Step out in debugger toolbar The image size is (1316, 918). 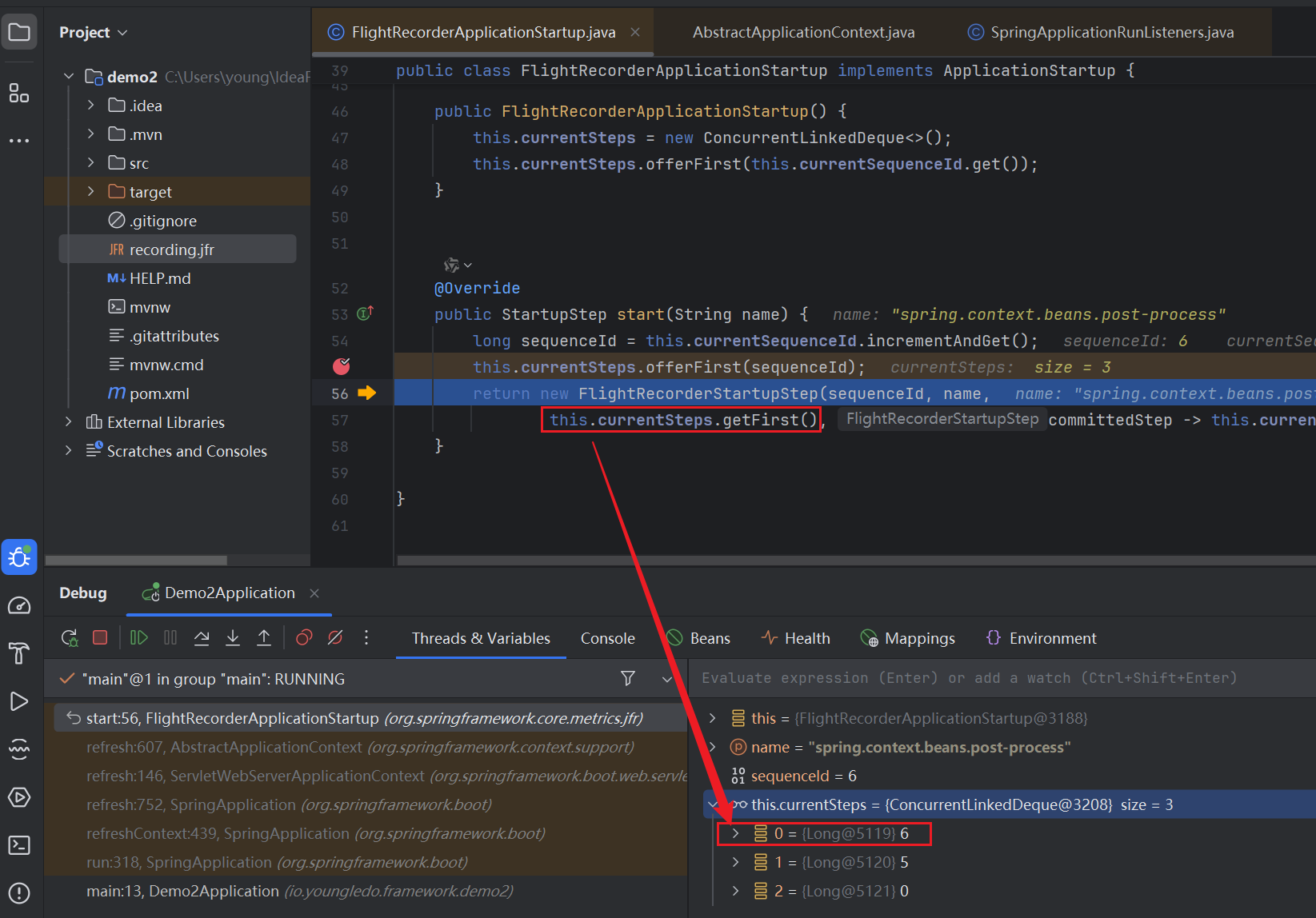[x=264, y=637]
